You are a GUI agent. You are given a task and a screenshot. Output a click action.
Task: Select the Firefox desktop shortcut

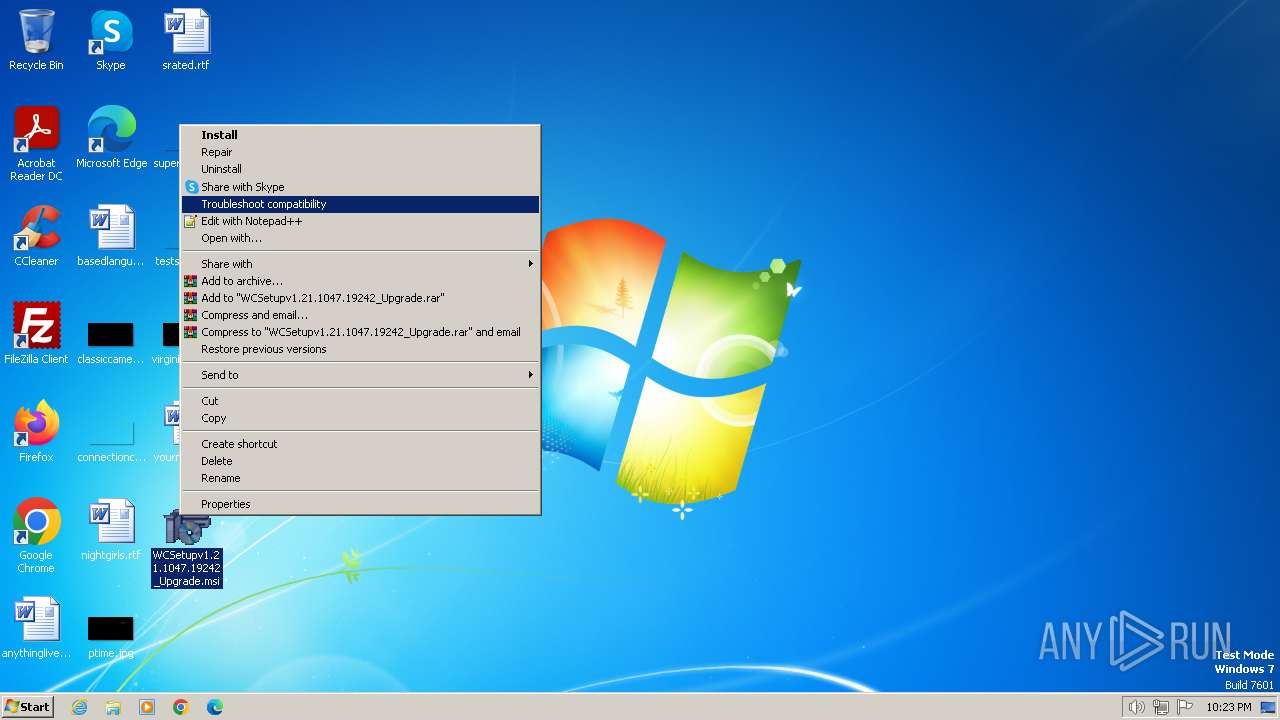tap(36, 432)
